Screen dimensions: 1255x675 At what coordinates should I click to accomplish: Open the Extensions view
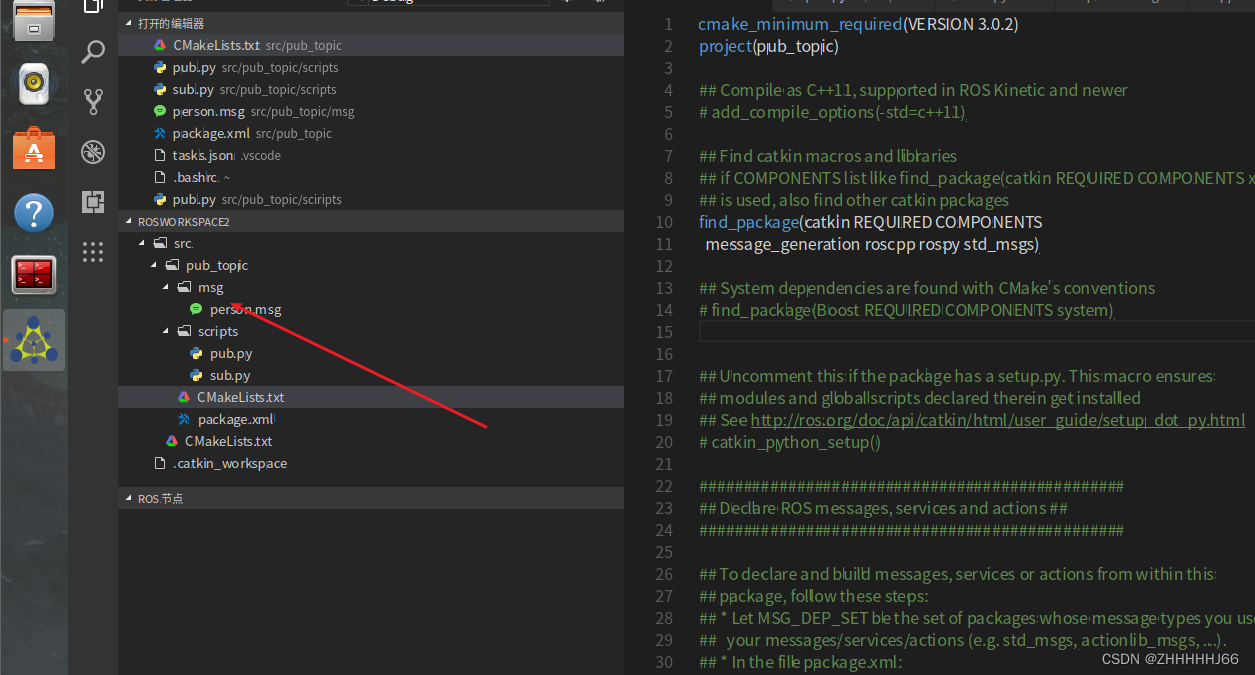pyautogui.click(x=93, y=201)
